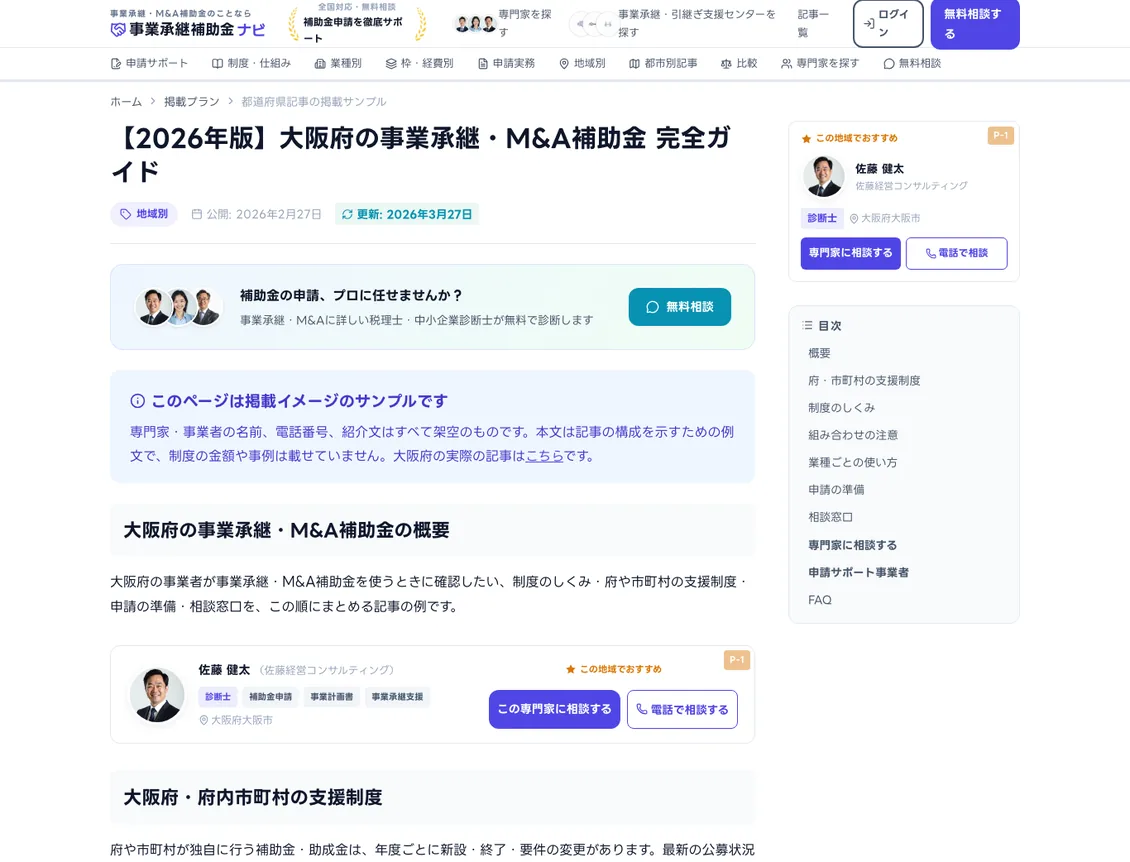The width and height of the screenshot is (1130, 862).
Task: Open the 記事一覧 header link
Action: pyautogui.click(x=814, y=23)
